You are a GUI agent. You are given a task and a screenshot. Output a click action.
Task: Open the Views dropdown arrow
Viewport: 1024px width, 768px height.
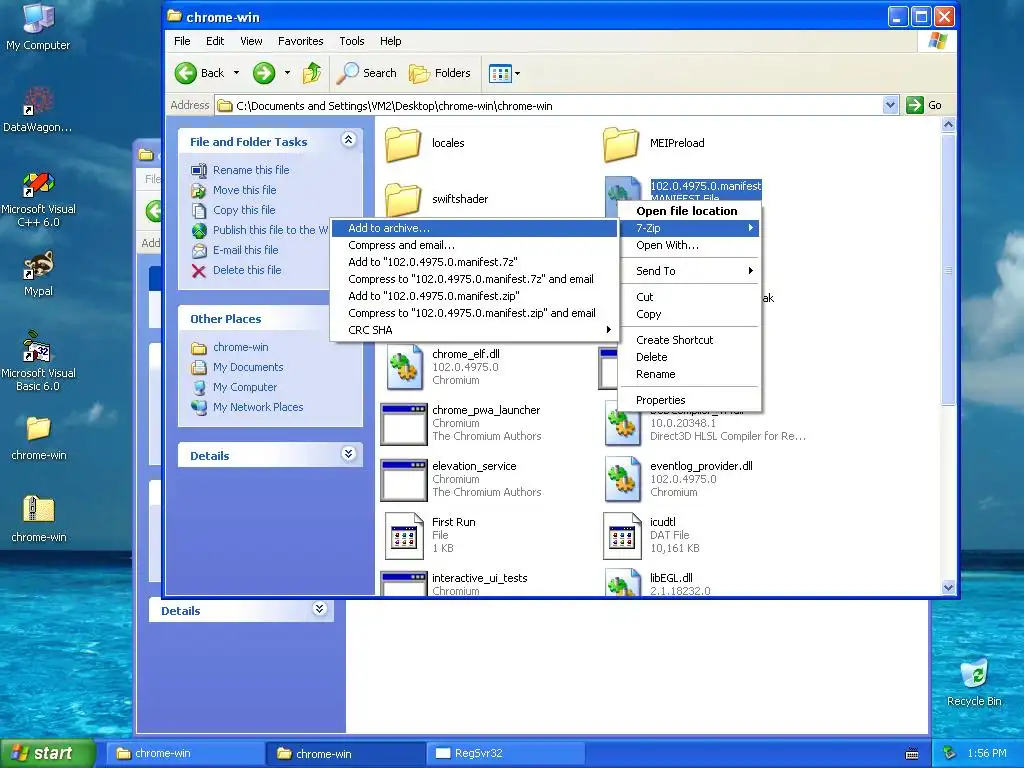517,73
